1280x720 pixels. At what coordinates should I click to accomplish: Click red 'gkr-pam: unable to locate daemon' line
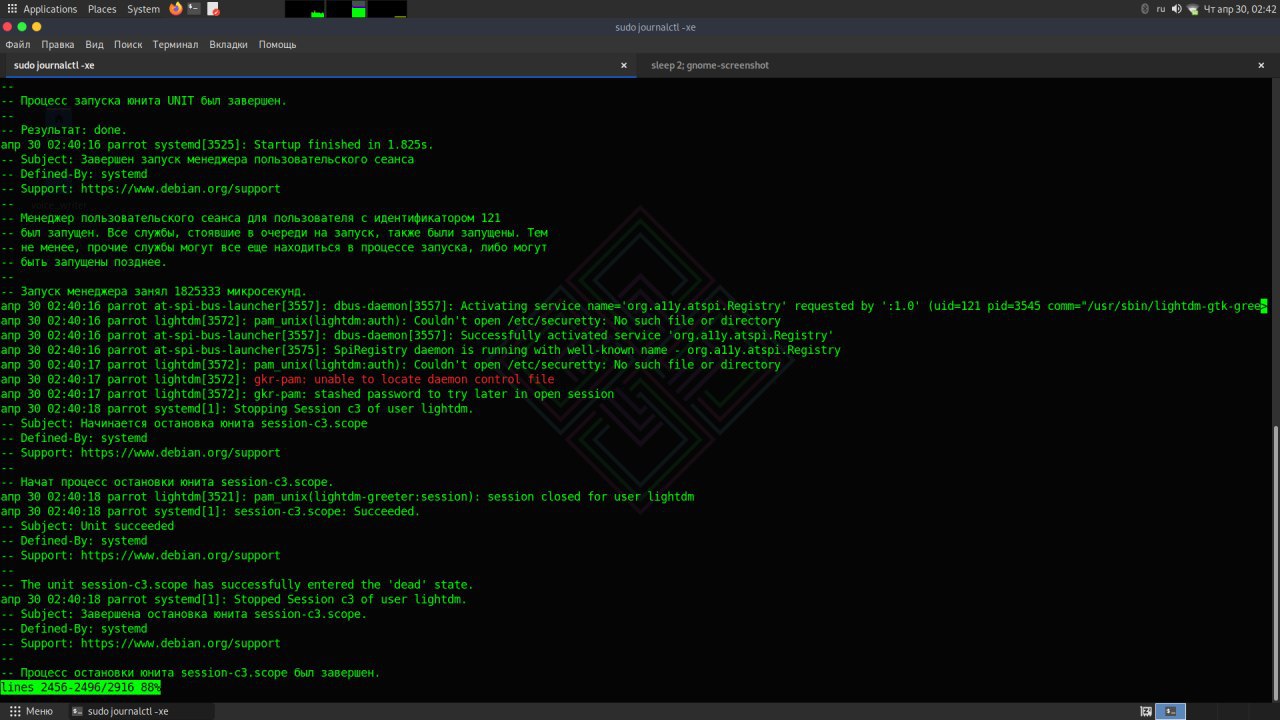tap(404, 380)
